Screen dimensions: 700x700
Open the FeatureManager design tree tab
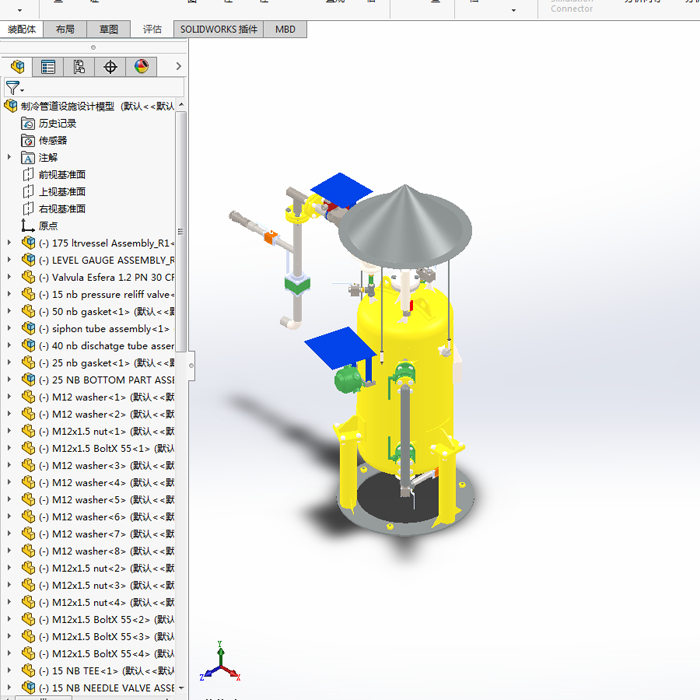coord(17,67)
